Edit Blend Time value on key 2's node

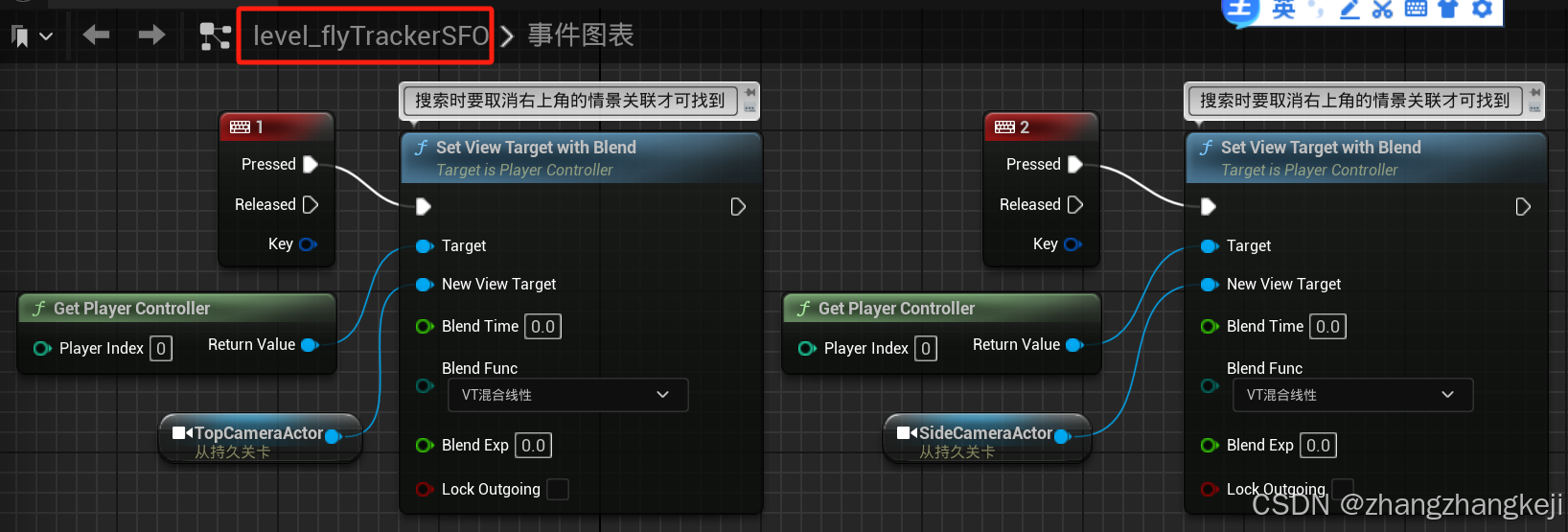click(x=1327, y=326)
